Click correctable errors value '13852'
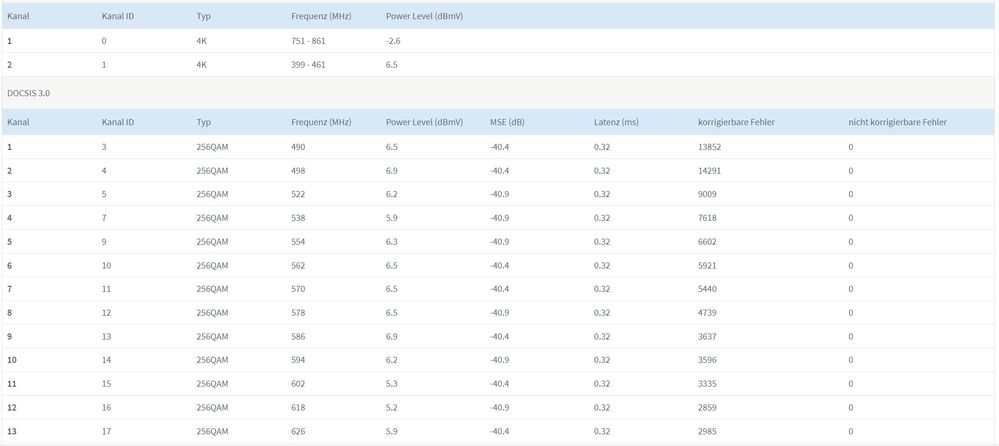The height and width of the screenshot is (446, 999). (709, 147)
